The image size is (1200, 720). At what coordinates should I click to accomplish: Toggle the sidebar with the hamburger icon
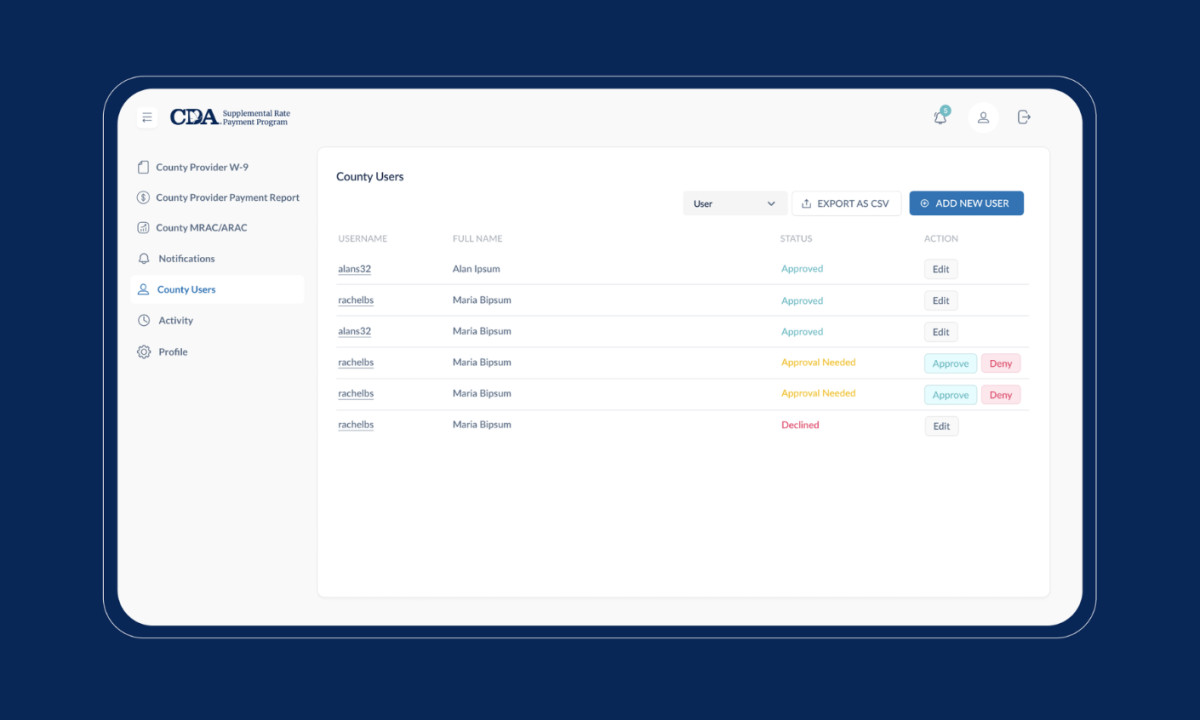click(x=147, y=117)
